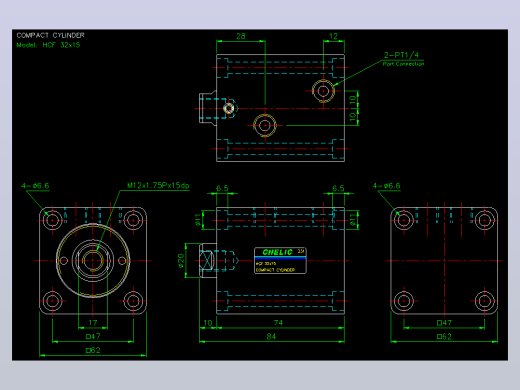Image resolution: width=520 pixels, height=390 pixels.
Task: Select "4-ø6.6" callout on the piston-rod view
Action: [35, 186]
